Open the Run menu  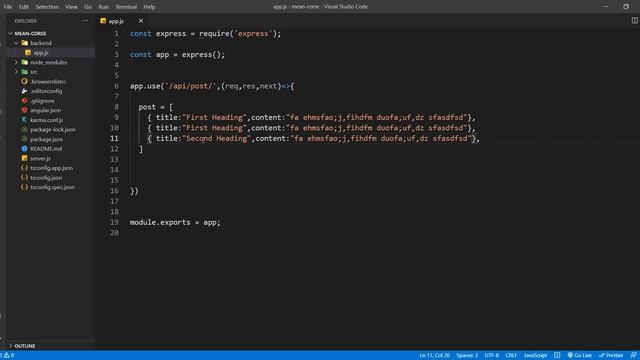[x=104, y=7]
